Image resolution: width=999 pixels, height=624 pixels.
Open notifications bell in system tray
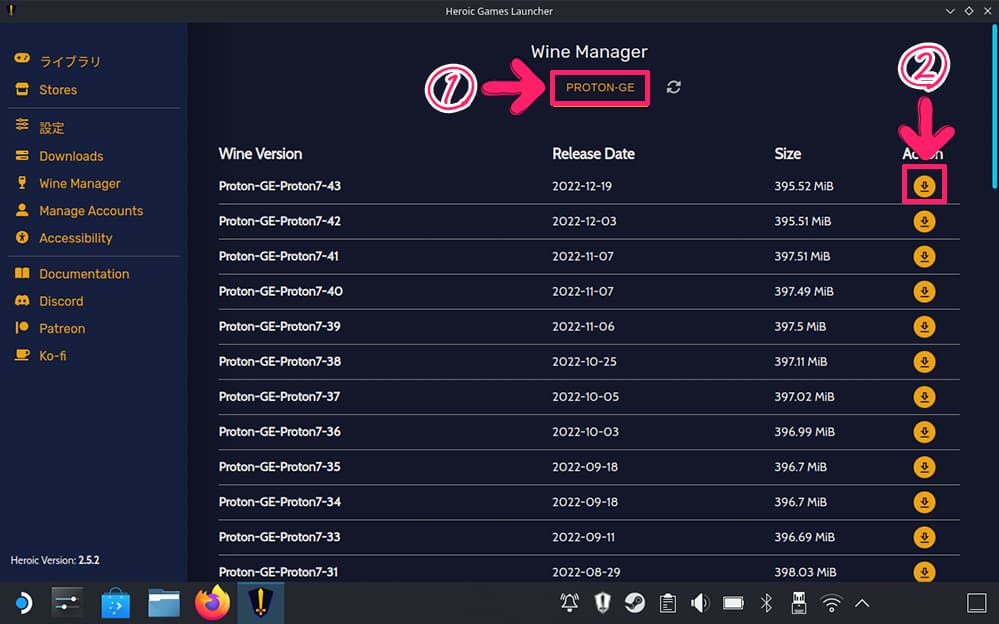pos(570,602)
